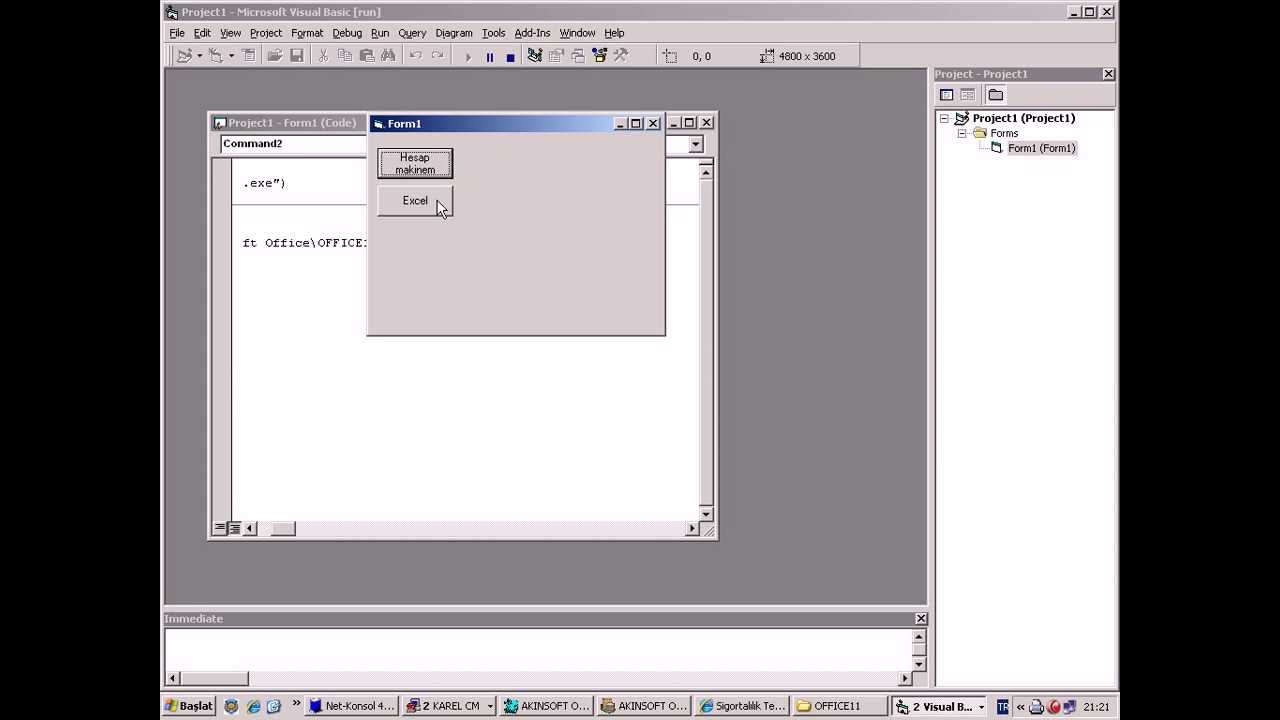Click the Başlat start button
This screenshot has height=720, width=1280.
tap(190, 706)
